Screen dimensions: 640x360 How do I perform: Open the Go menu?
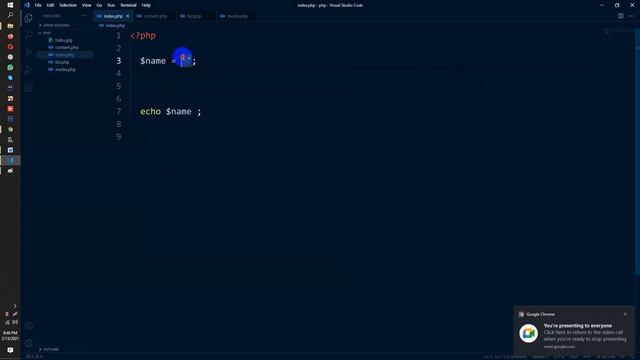[99, 5]
